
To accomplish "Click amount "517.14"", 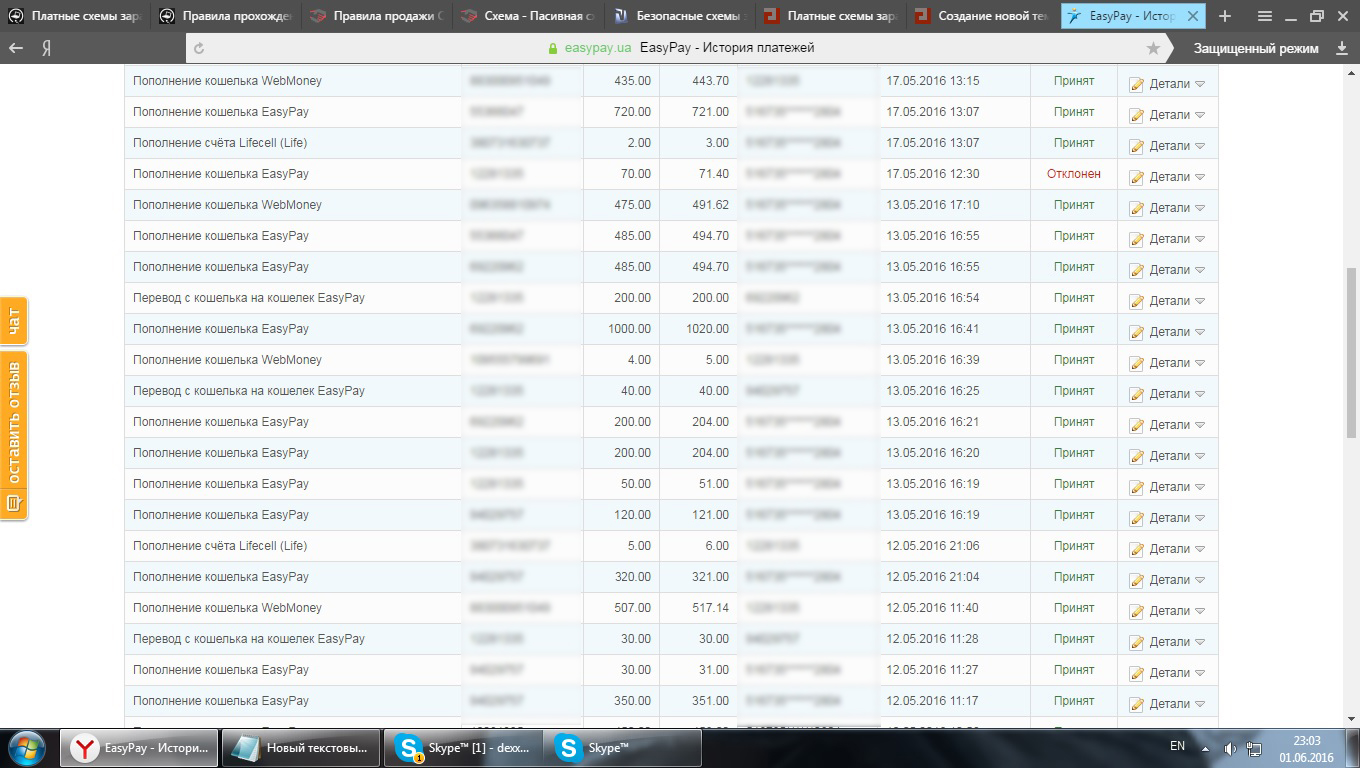I will 711,608.
